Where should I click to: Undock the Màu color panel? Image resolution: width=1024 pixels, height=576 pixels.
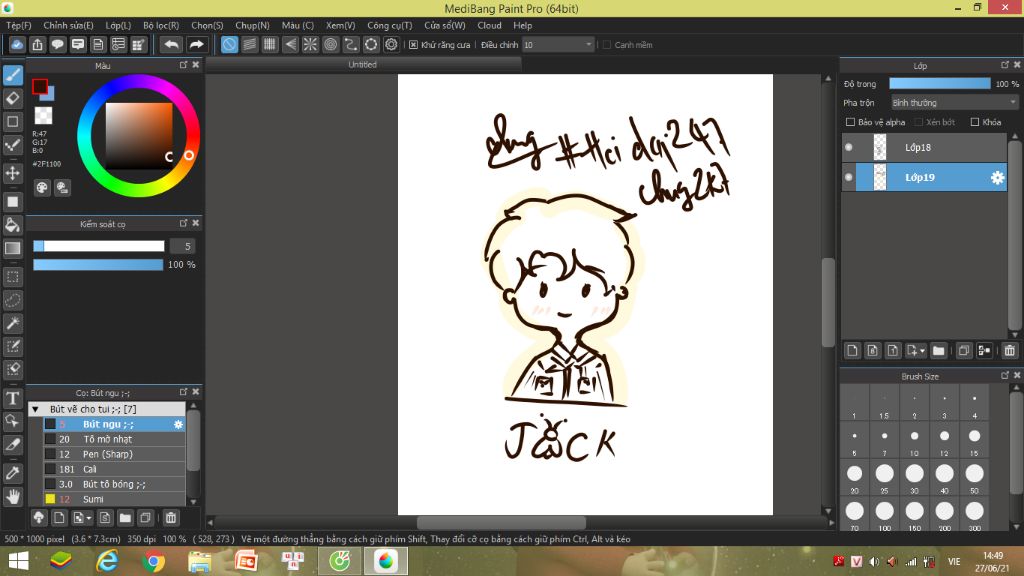pos(184,65)
